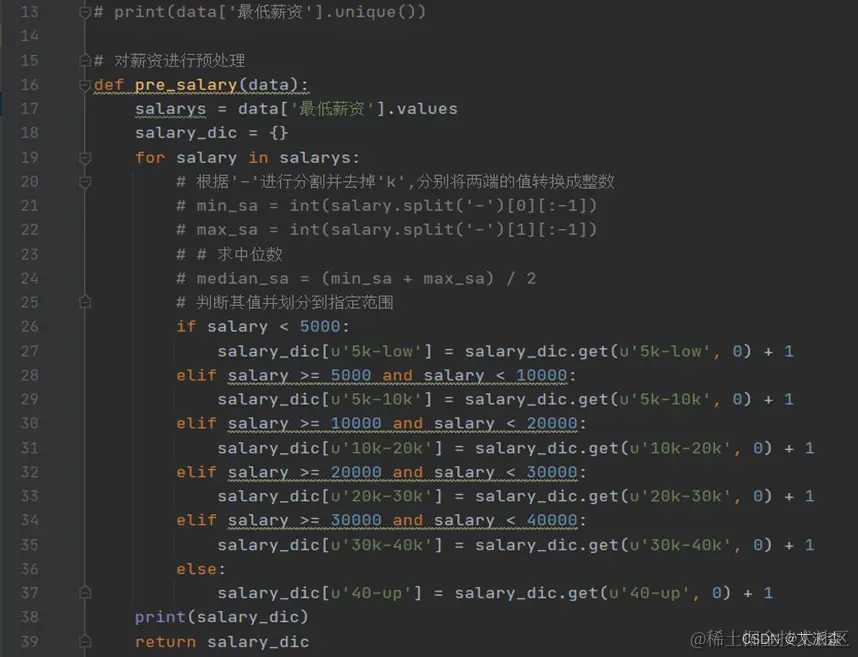Click the 'for salary in salarys:' line
The height and width of the screenshot is (657, 858).
coord(247,158)
